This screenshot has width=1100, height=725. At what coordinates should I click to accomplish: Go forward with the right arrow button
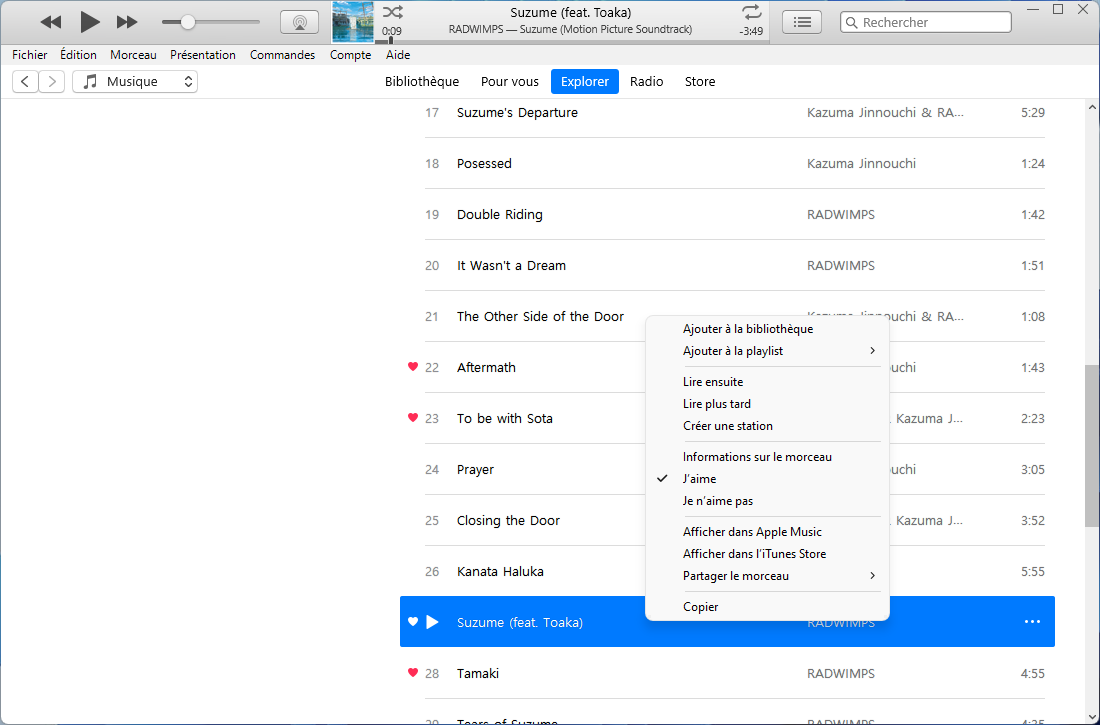point(52,81)
